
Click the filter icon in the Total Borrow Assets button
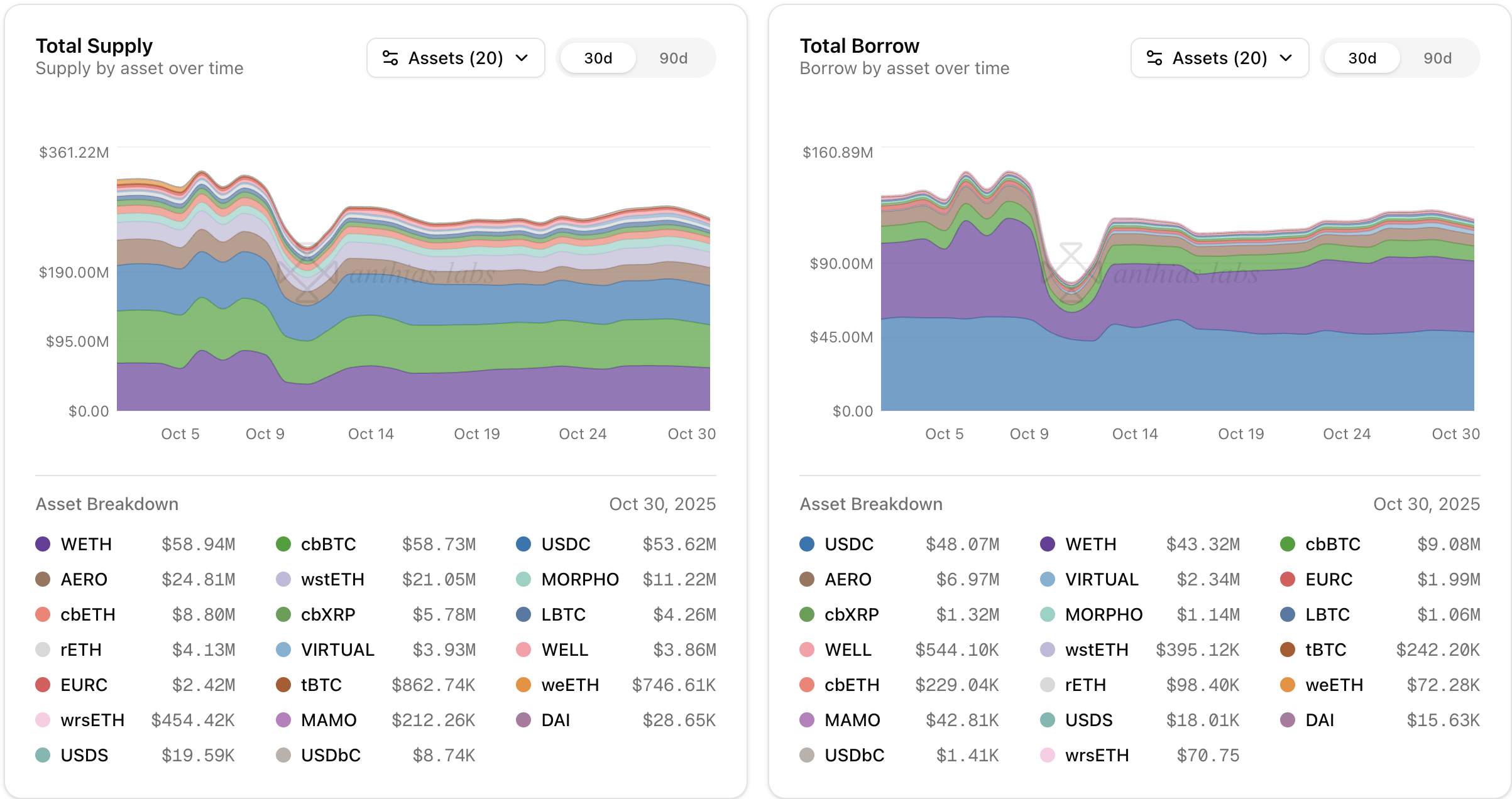(x=1154, y=58)
